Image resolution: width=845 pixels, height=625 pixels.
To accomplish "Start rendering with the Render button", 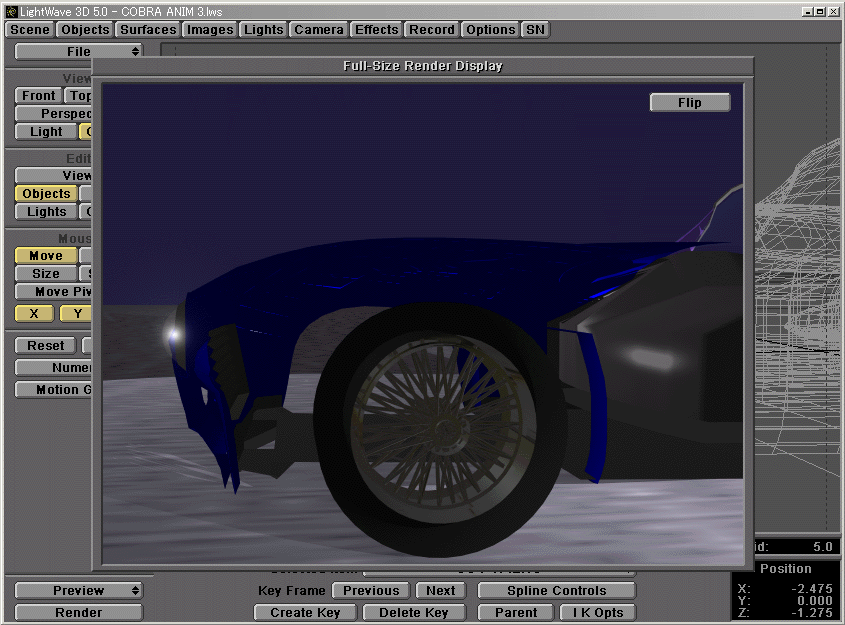I will click(78, 612).
